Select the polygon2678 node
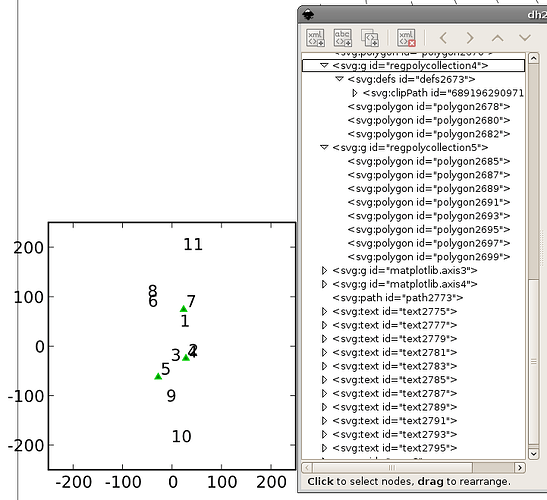The height and width of the screenshot is (500, 547). (429, 106)
